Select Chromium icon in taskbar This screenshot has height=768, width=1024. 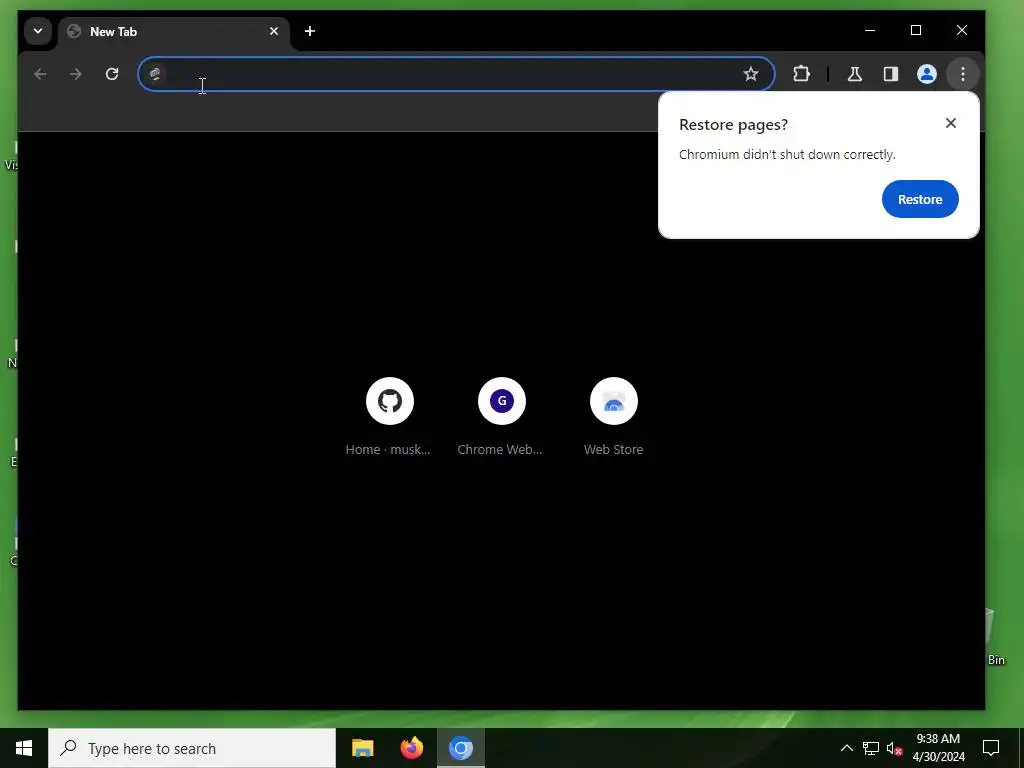click(461, 748)
